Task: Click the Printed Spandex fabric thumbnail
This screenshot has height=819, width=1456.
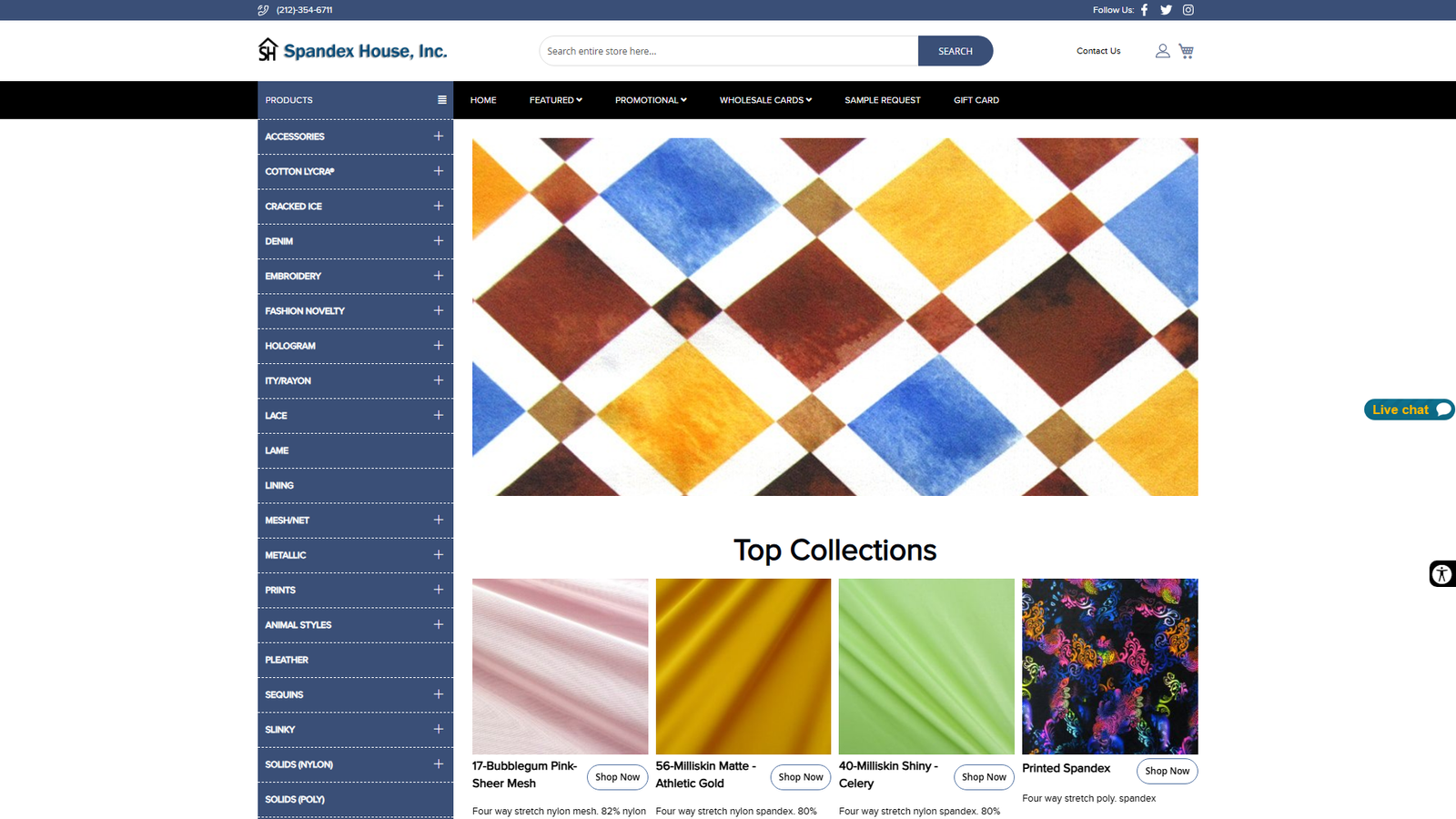Action: [1109, 666]
